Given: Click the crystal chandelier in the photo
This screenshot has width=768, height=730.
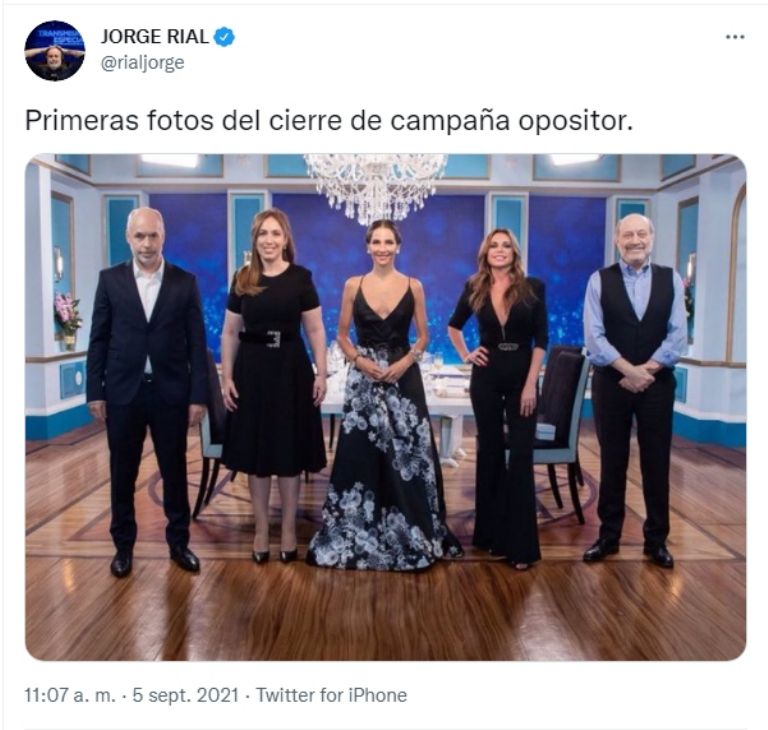Looking at the screenshot, I should 375,186.
